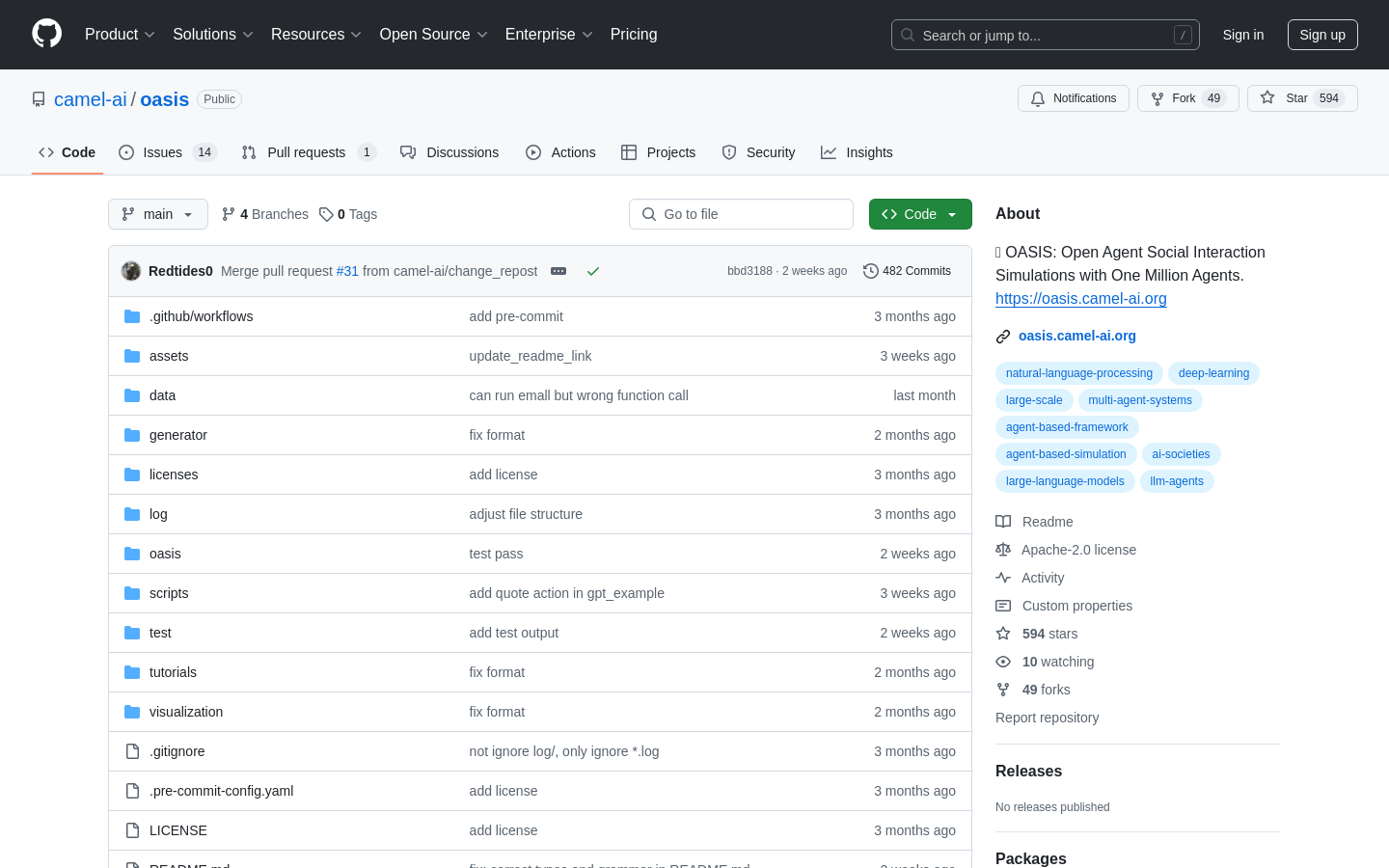This screenshot has height=868, width=1389.
Task: View the Insights tab
Action: pyautogui.click(x=857, y=152)
